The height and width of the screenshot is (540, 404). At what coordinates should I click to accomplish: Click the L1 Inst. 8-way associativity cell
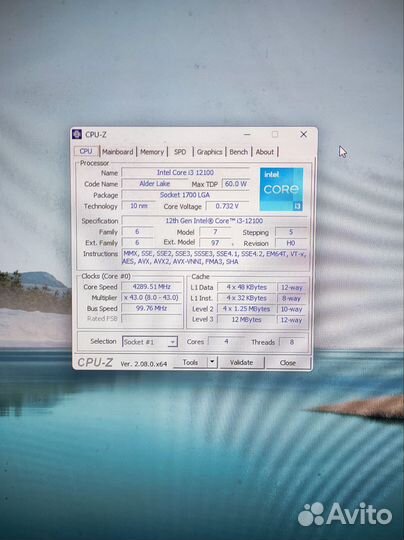[x=292, y=298]
